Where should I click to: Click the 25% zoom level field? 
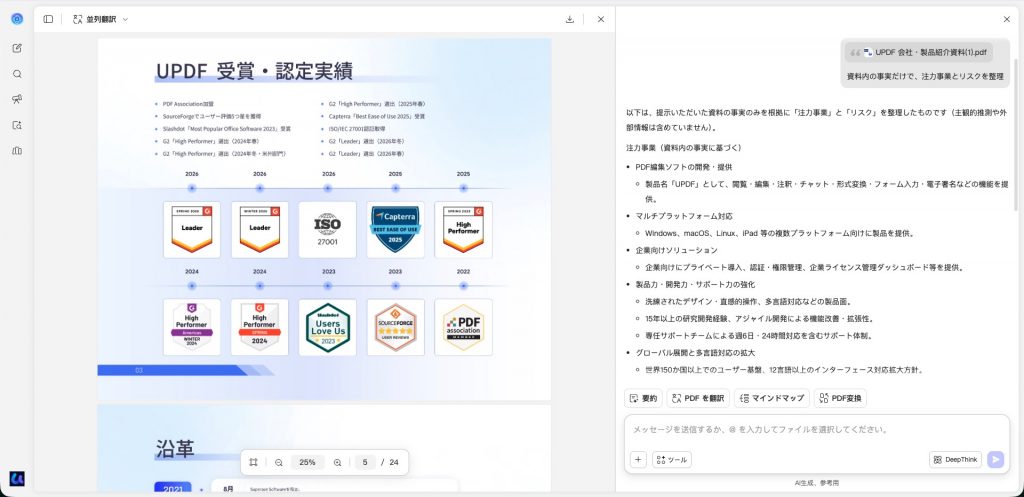click(308, 462)
